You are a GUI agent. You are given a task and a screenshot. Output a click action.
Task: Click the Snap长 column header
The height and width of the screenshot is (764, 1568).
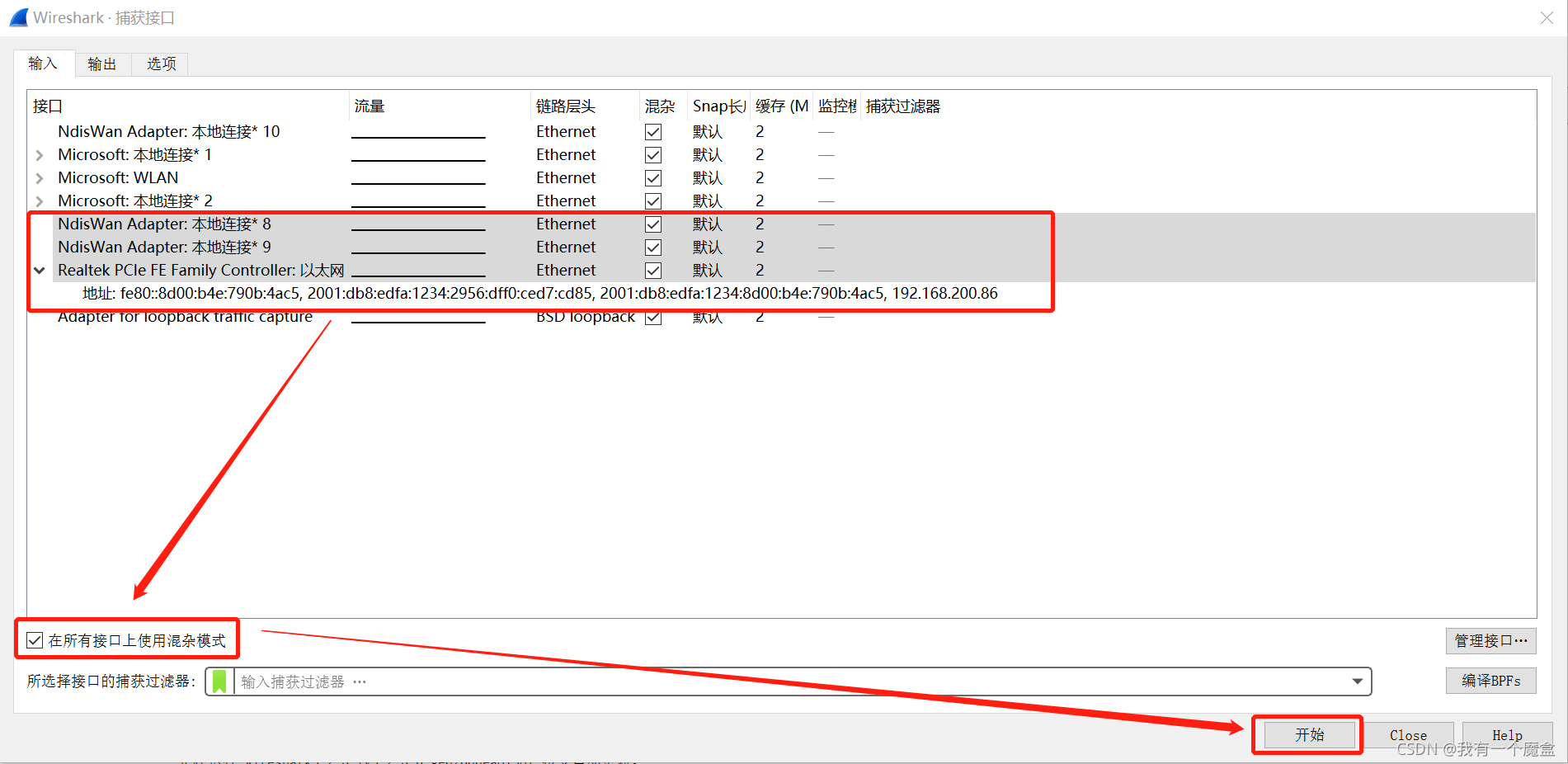tap(718, 106)
